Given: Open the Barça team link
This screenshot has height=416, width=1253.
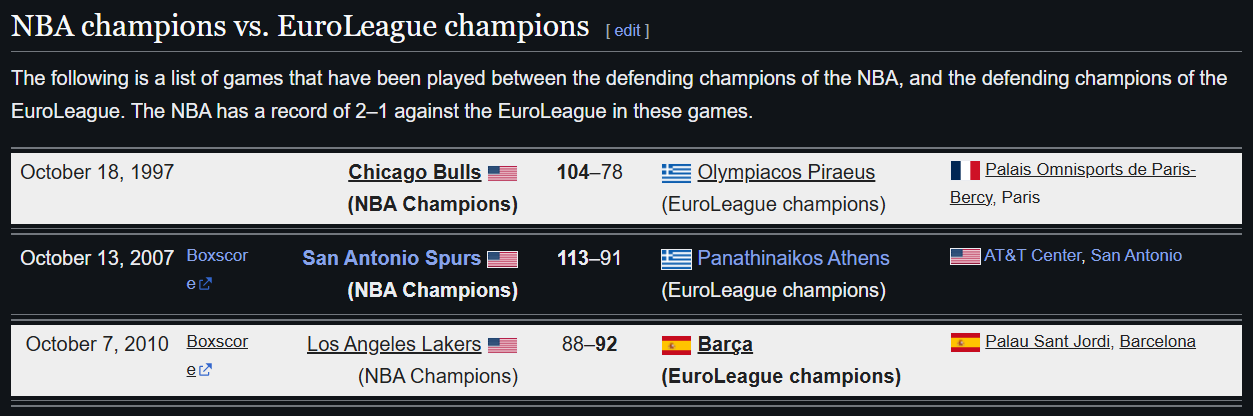Looking at the screenshot, I should (x=725, y=344).
